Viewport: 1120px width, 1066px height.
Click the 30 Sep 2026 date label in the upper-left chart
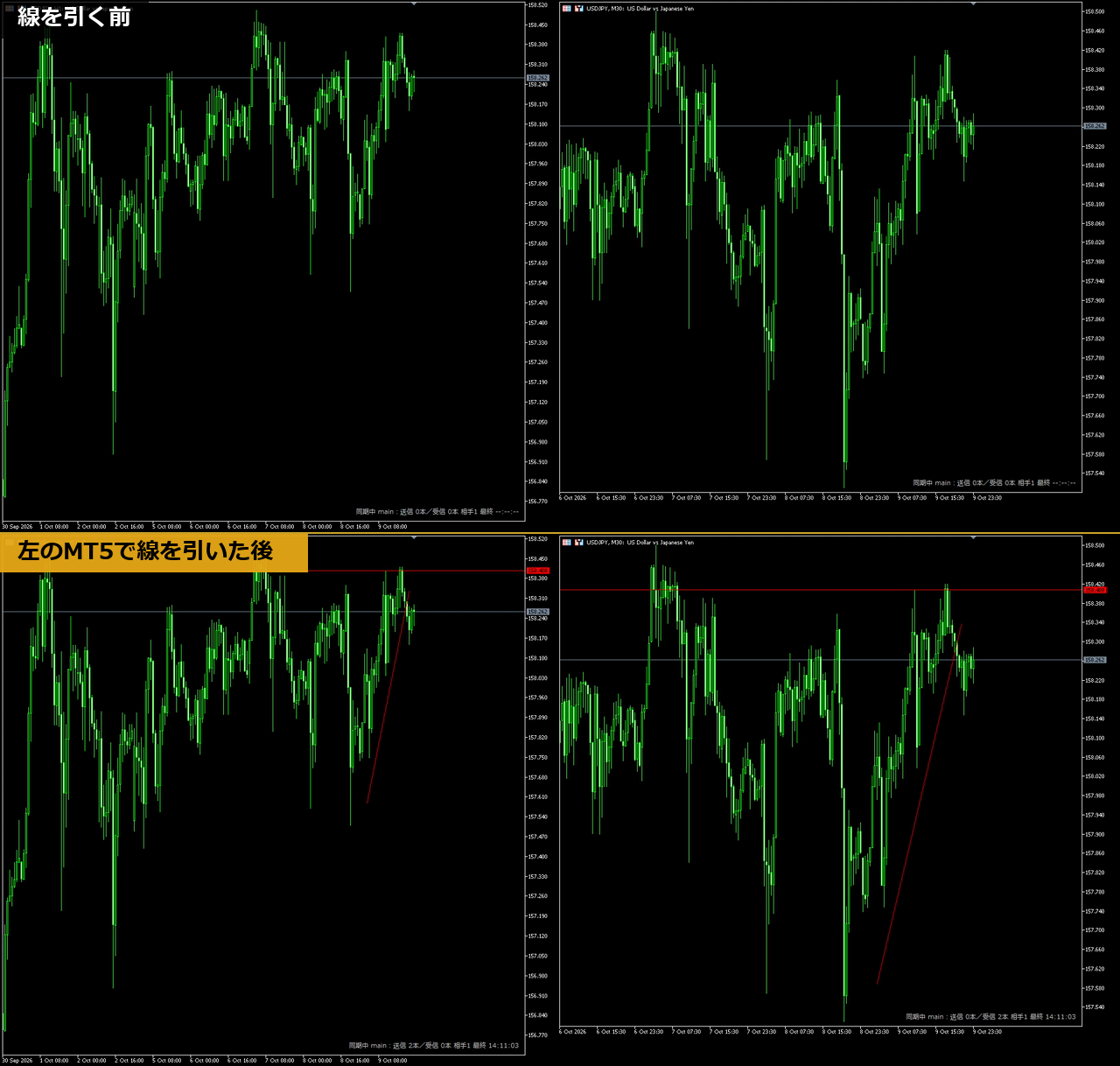tap(17, 527)
